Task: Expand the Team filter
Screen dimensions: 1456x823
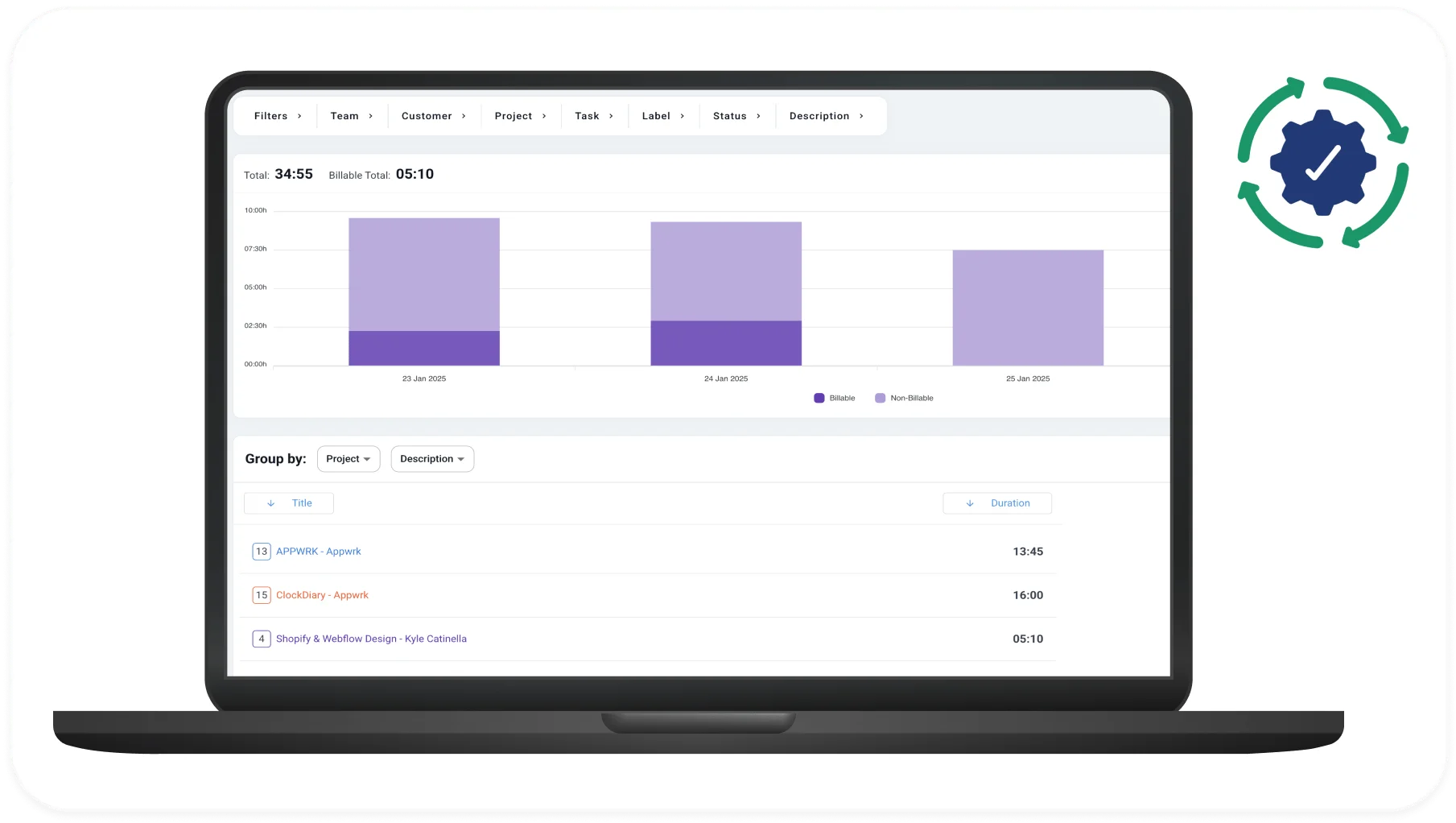Action: coord(352,116)
